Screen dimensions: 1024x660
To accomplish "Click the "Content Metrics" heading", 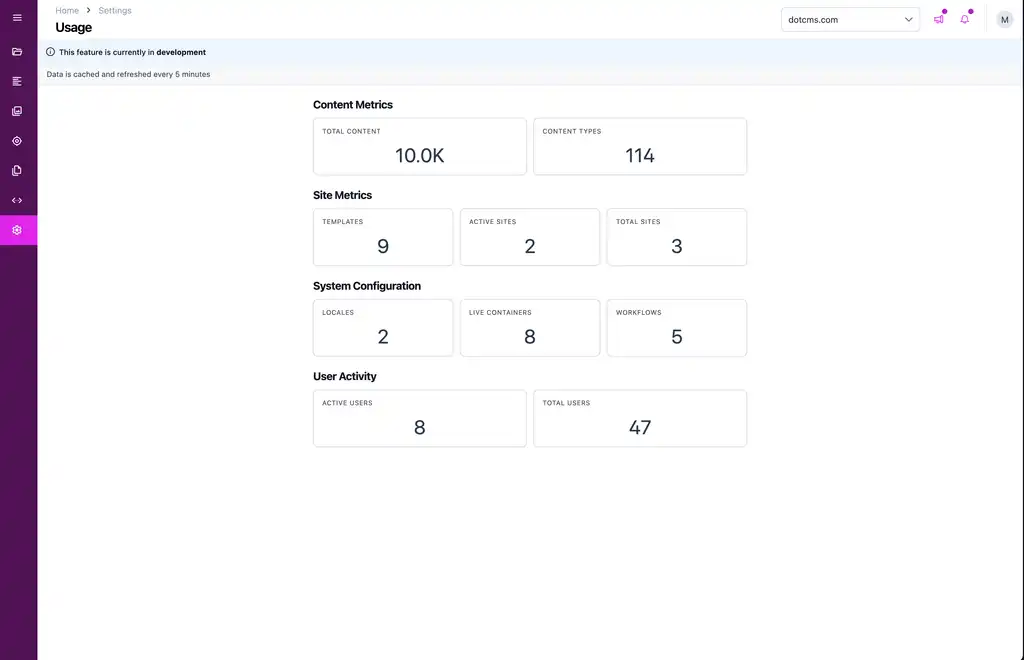I will [353, 104].
